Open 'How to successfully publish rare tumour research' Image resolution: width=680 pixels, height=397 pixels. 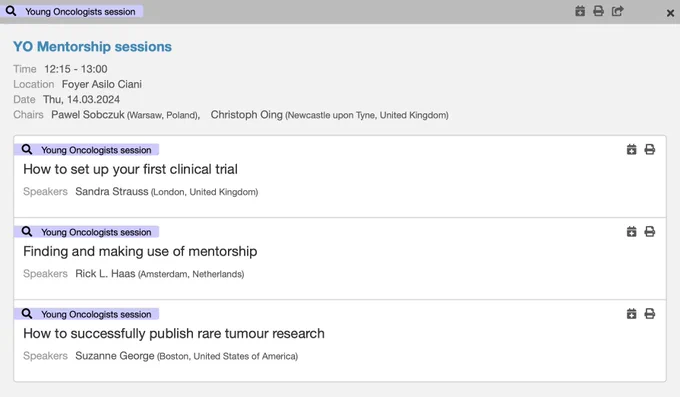click(174, 333)
